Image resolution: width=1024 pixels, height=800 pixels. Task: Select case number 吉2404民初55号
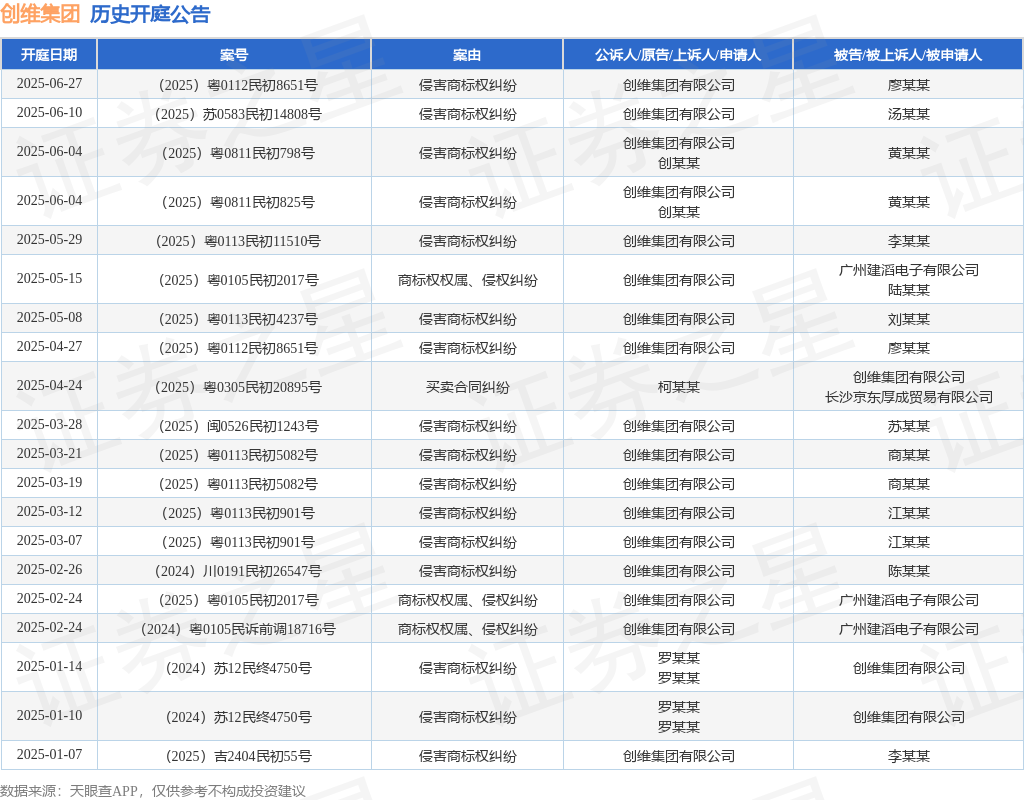(238, 756)
